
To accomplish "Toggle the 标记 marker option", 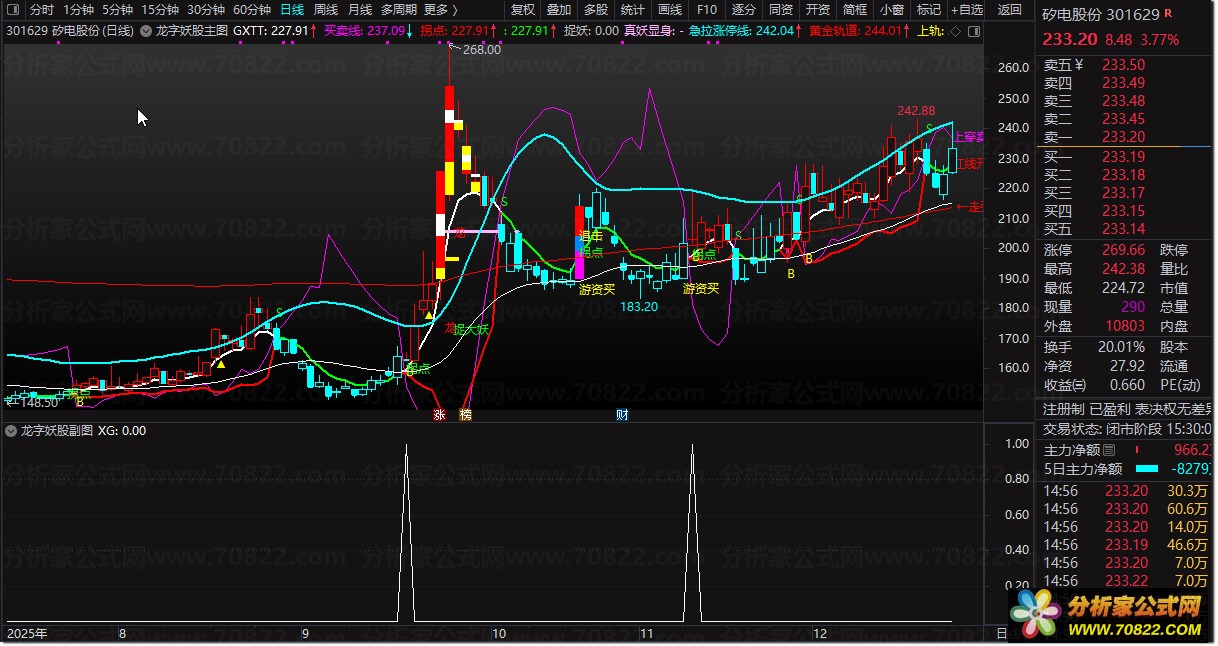I will (929, 10).
